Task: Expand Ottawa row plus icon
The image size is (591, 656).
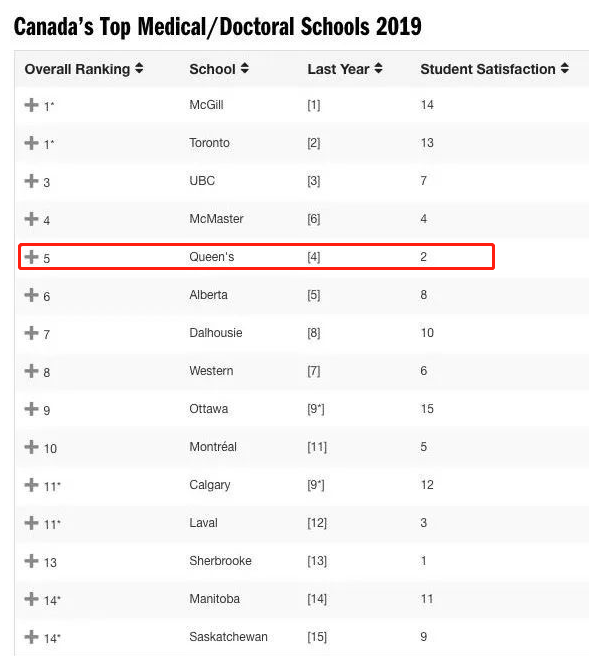Action: point(31,409)
